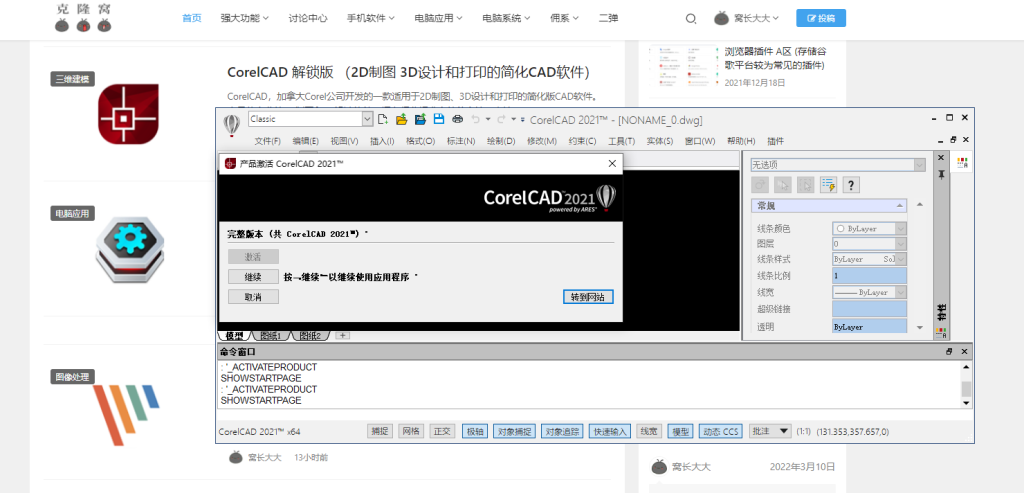Close the properties palette with its X

941,158
